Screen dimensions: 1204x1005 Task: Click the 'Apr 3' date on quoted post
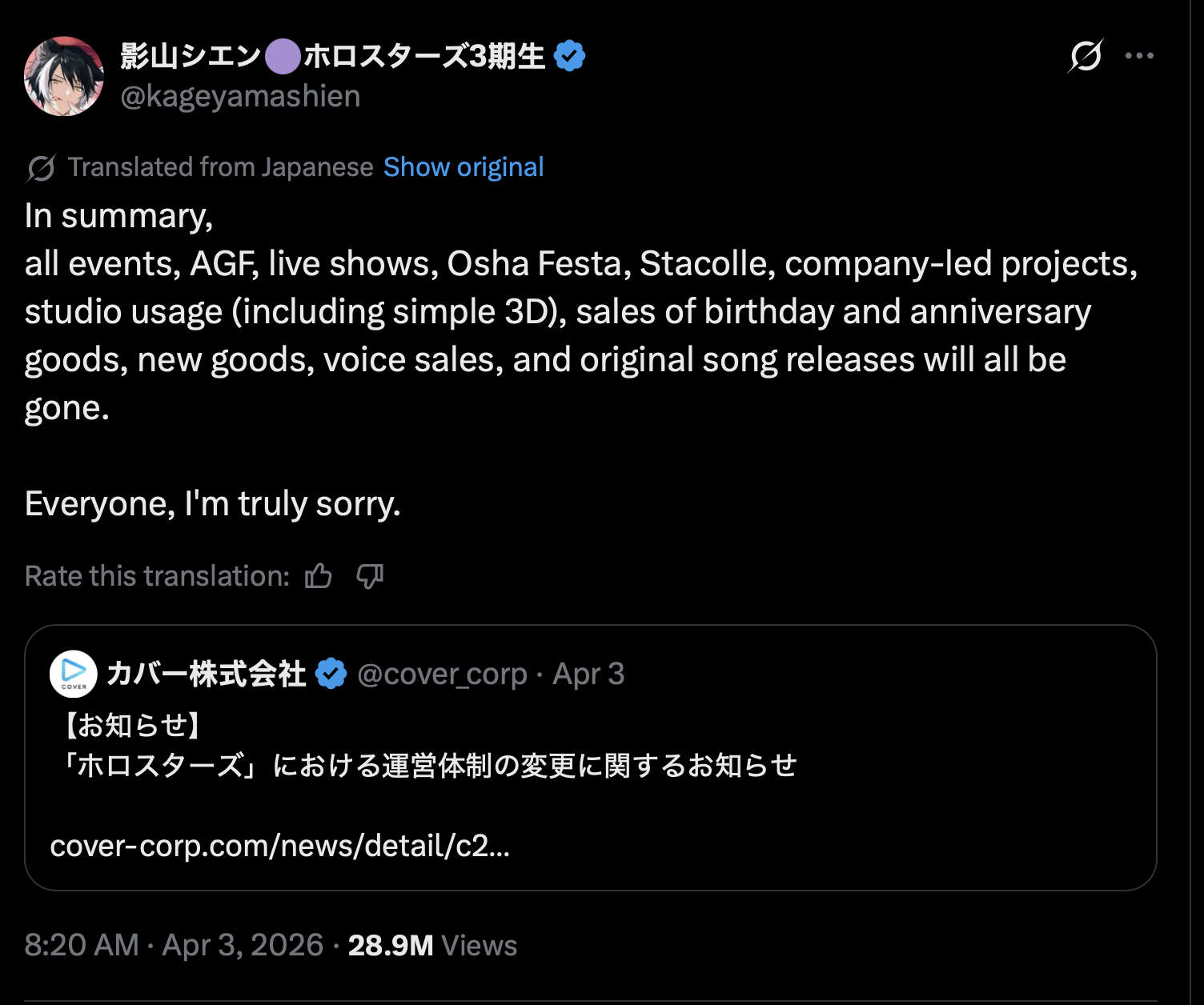click(x=588, y=674)
